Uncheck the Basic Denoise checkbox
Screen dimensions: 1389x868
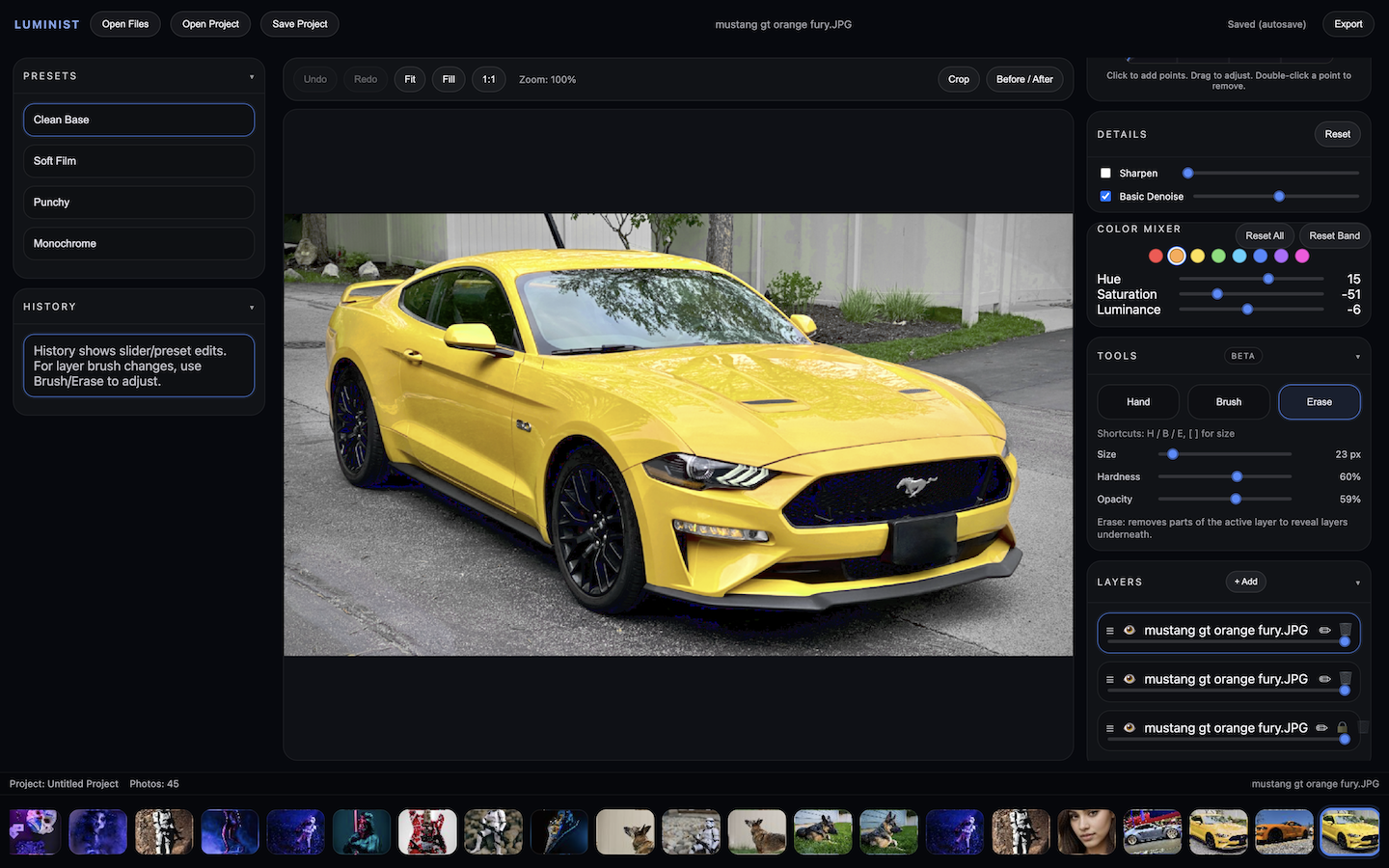pyautogui.click(x=1105, y=196)
